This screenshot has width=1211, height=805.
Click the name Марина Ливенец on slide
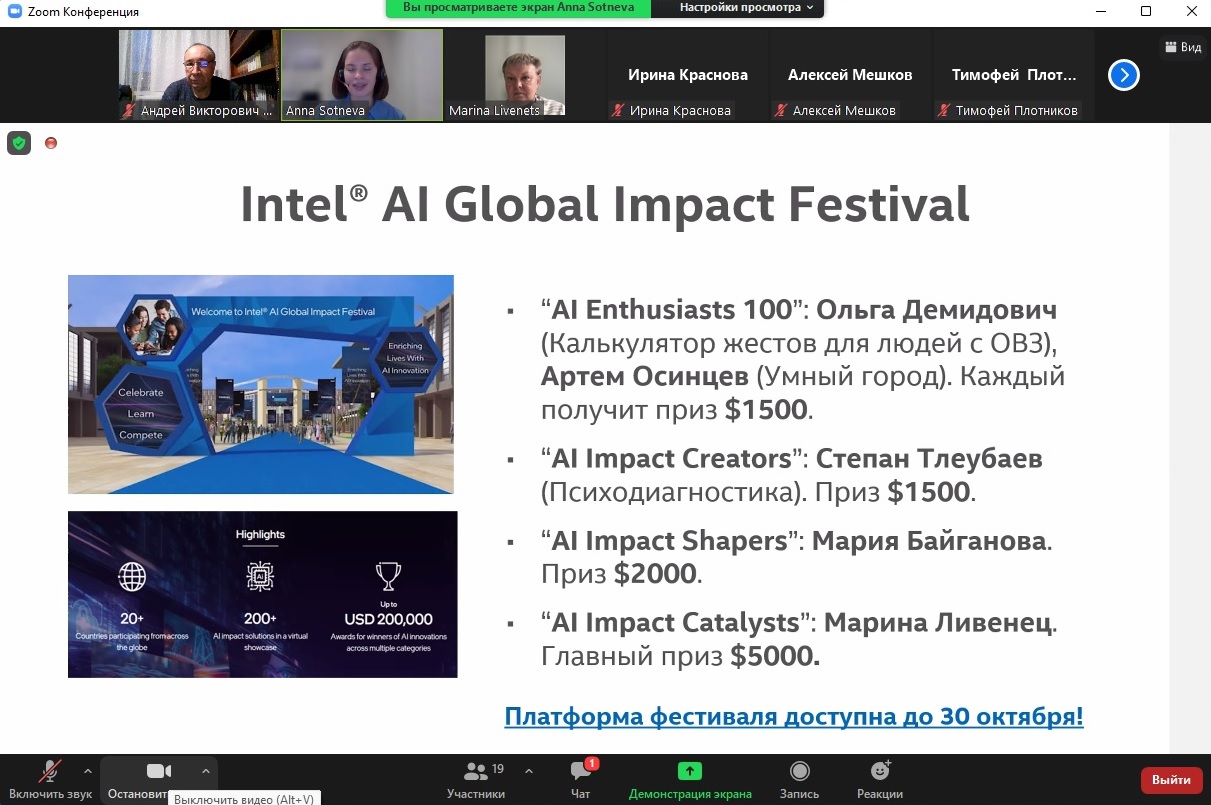click(x=938, y=623)
